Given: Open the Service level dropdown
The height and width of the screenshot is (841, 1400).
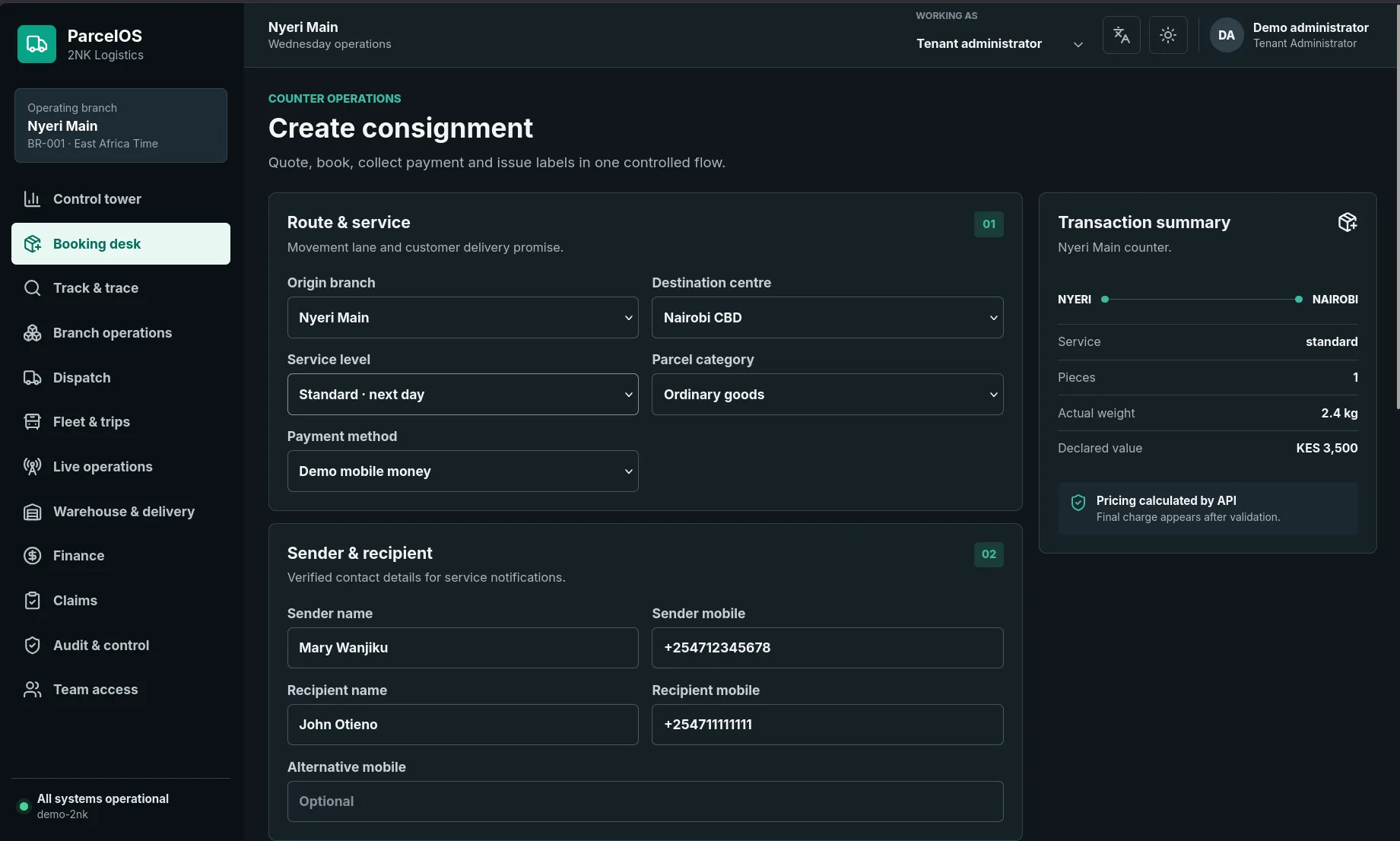Looking at the screenshot, I should coord(462,395).
